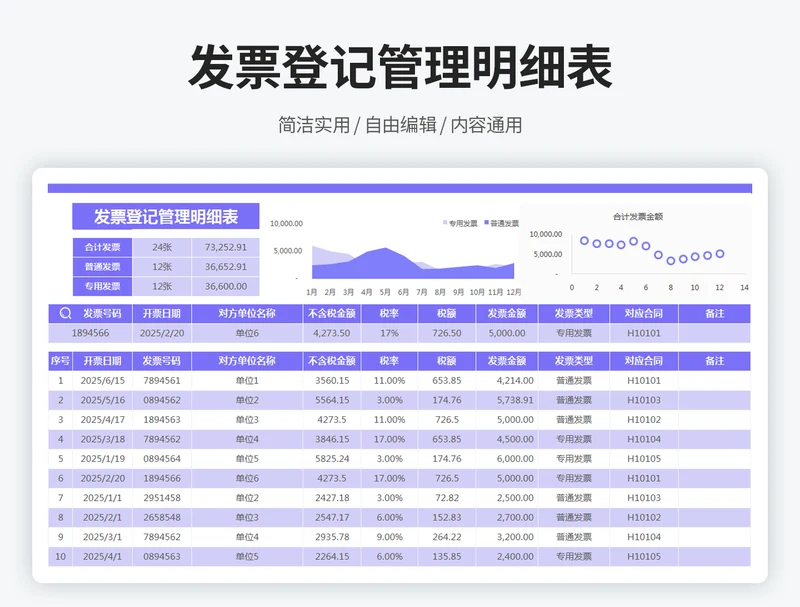Viewport: 800px width, 607px height.
Task: Select date cell 2025/5/16
Action: 103,400
